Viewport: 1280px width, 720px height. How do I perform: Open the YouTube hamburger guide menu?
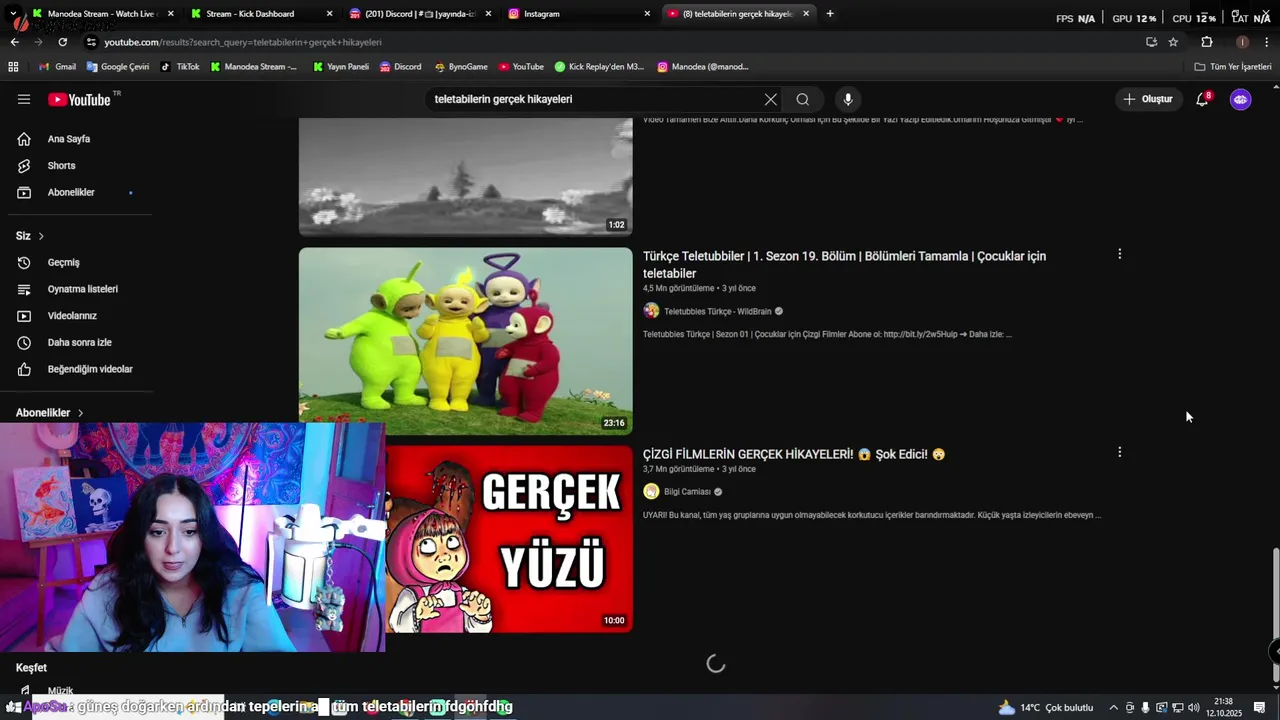(24, 99)
